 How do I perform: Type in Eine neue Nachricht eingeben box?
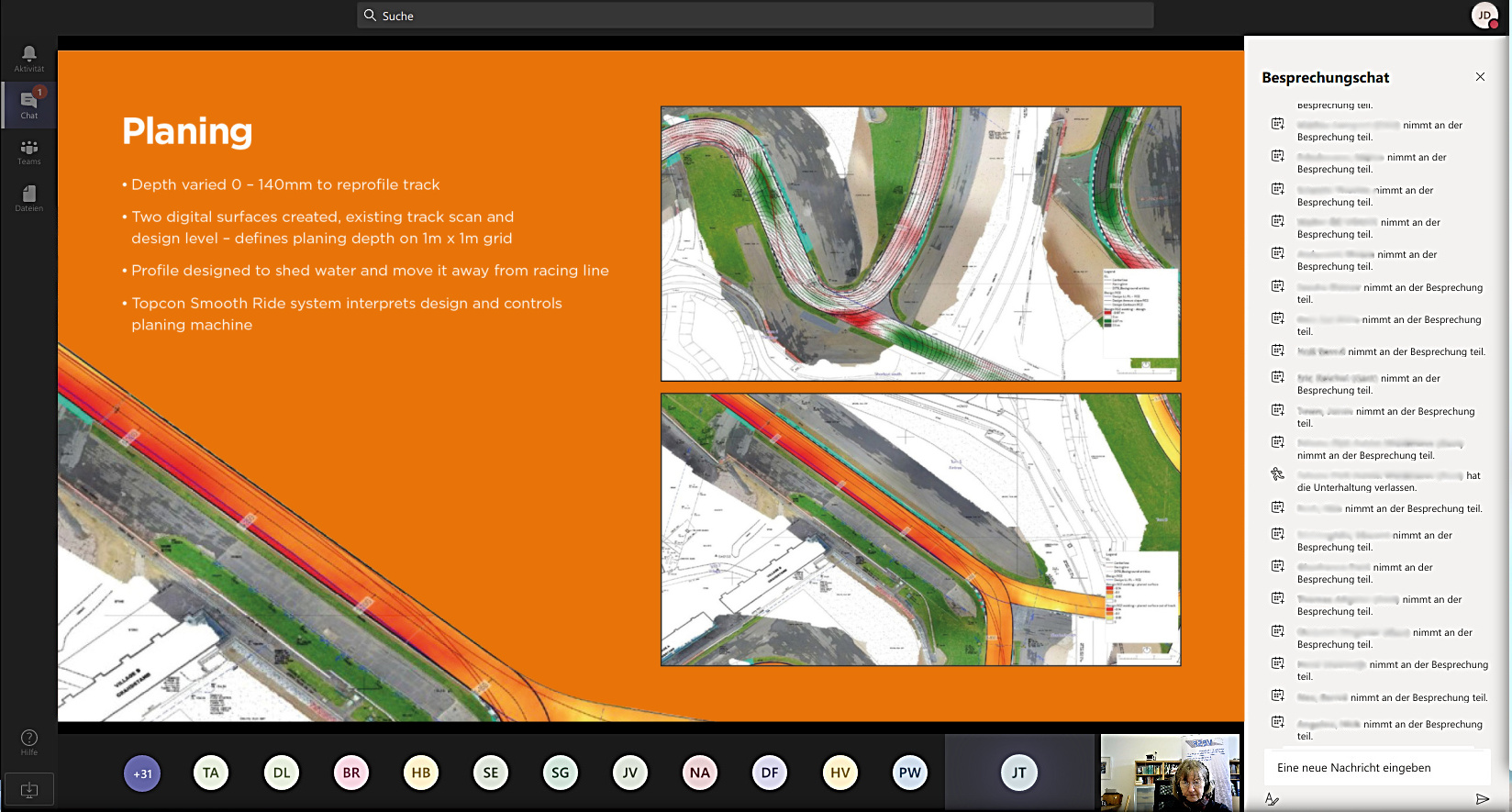pyautogui.click(x=1376, y=768)
